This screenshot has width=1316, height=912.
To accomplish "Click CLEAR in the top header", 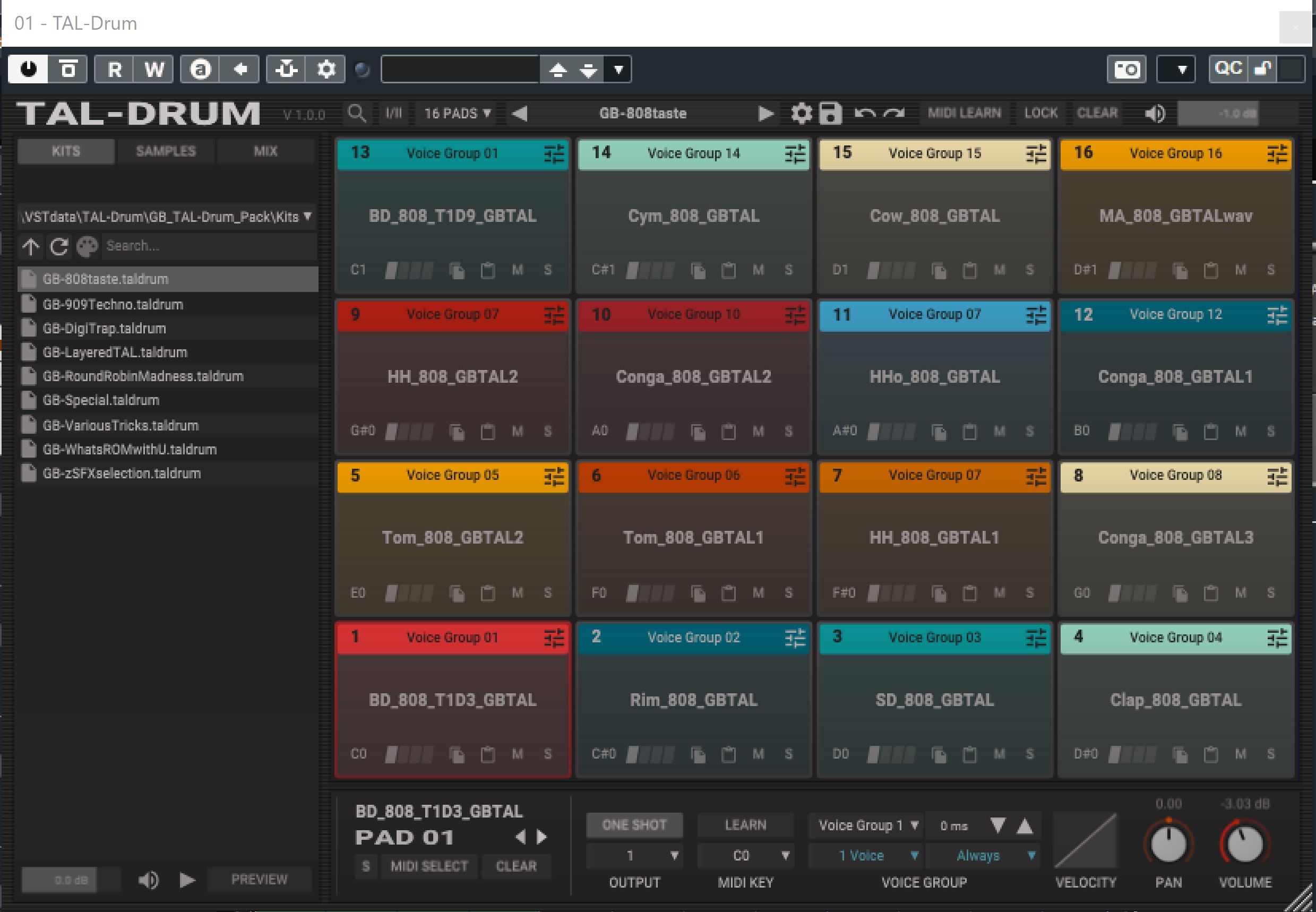I will 1097,113.
